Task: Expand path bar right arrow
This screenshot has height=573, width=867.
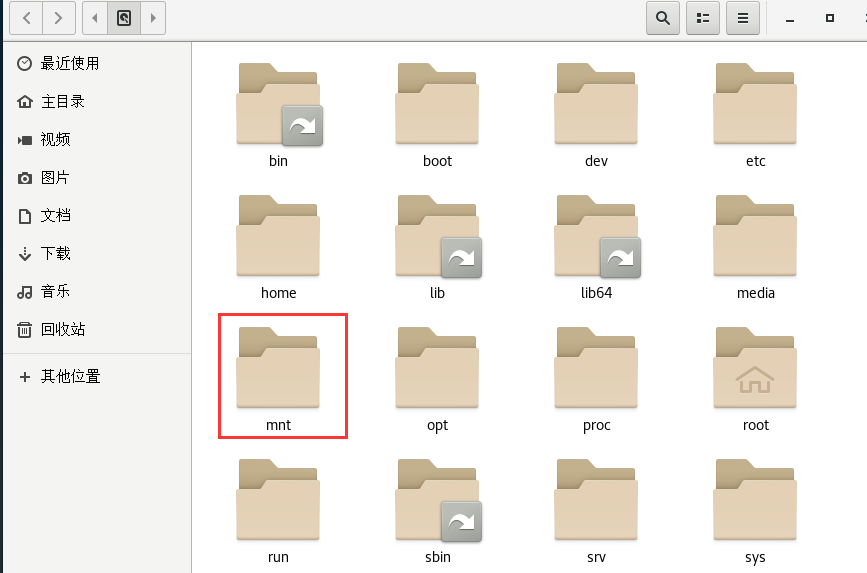Action: tap(152, 17)
